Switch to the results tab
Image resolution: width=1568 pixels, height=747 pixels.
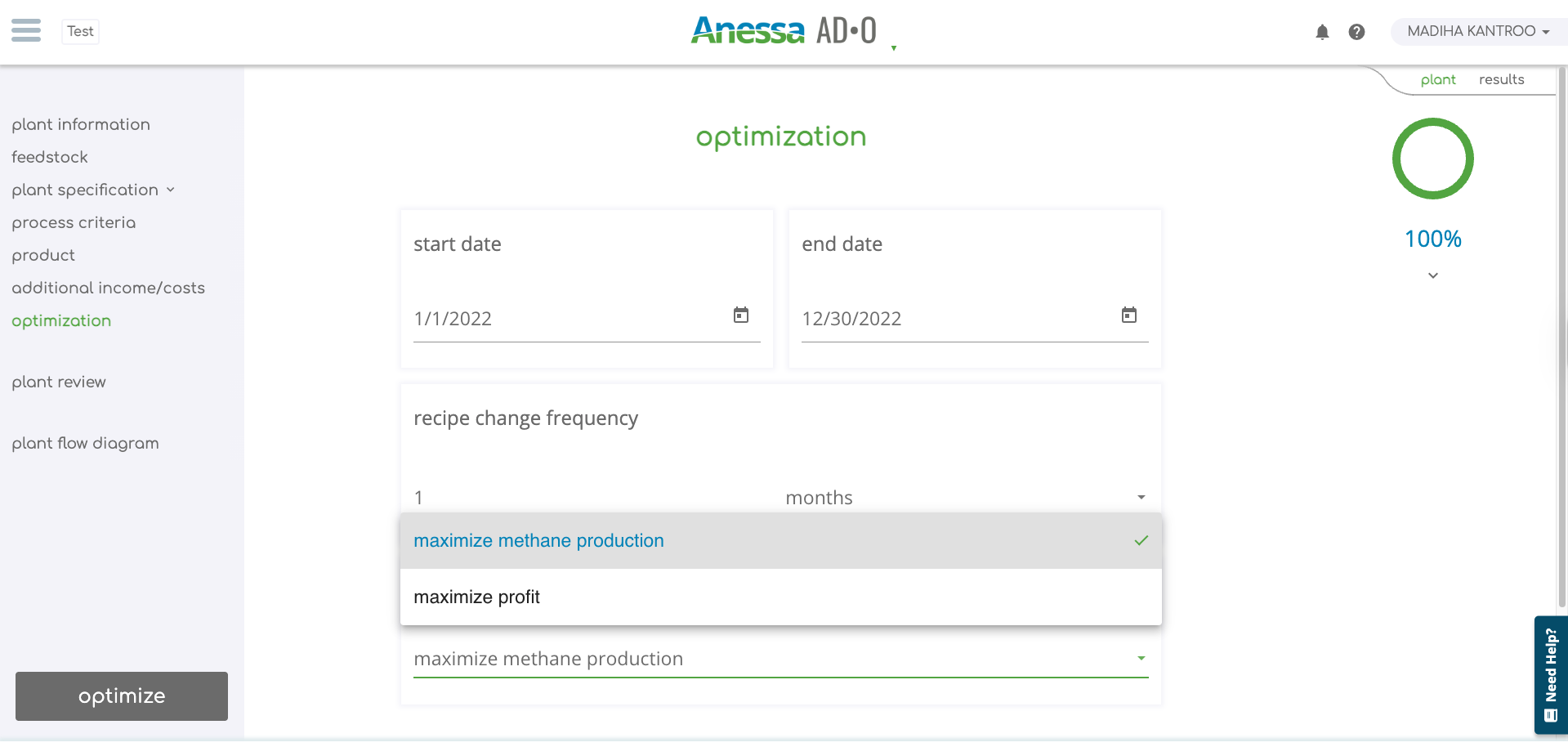(1501, 79)
